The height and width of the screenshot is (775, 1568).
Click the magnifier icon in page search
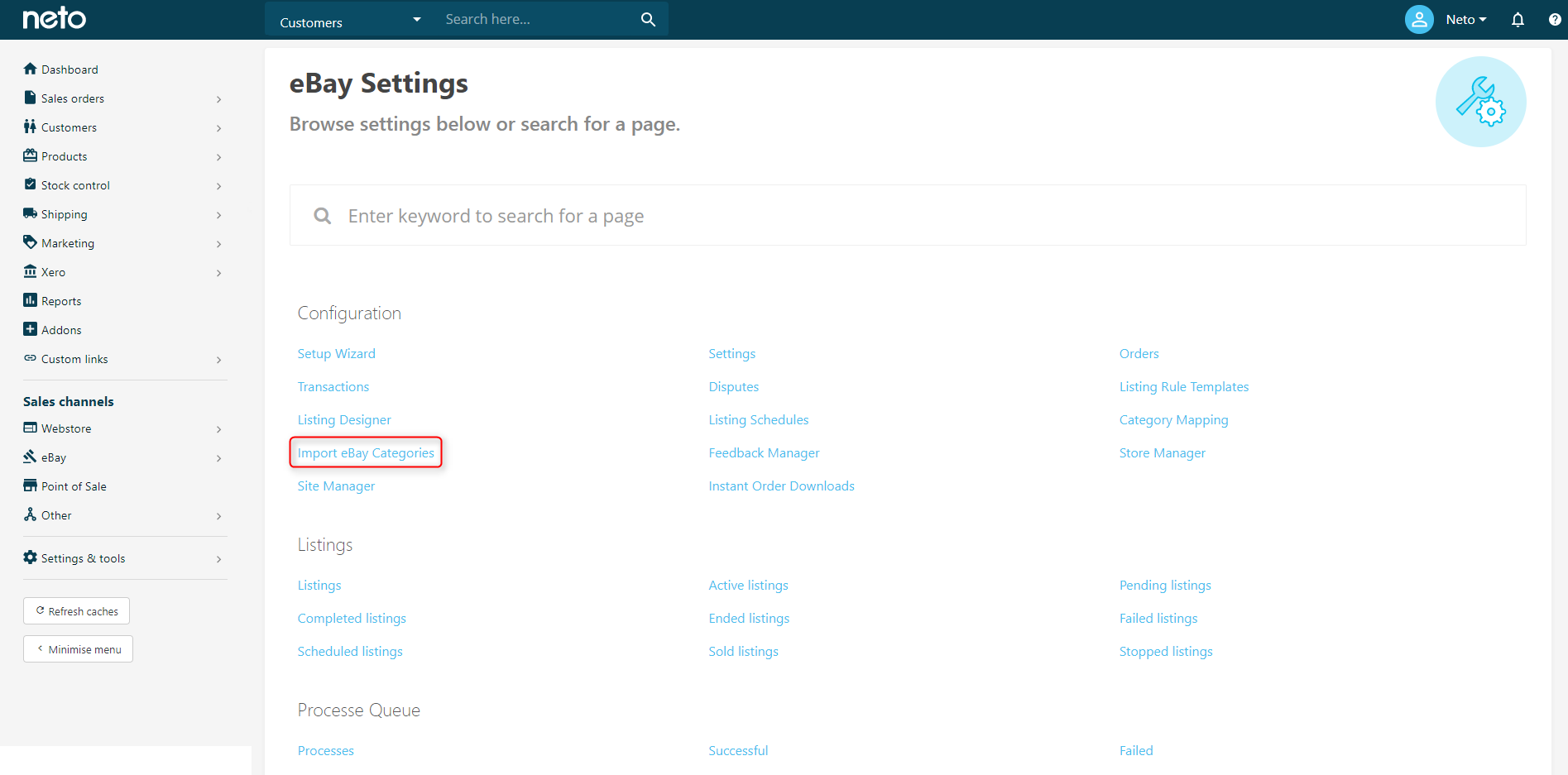pyautogui.click(x=323, y=216)
